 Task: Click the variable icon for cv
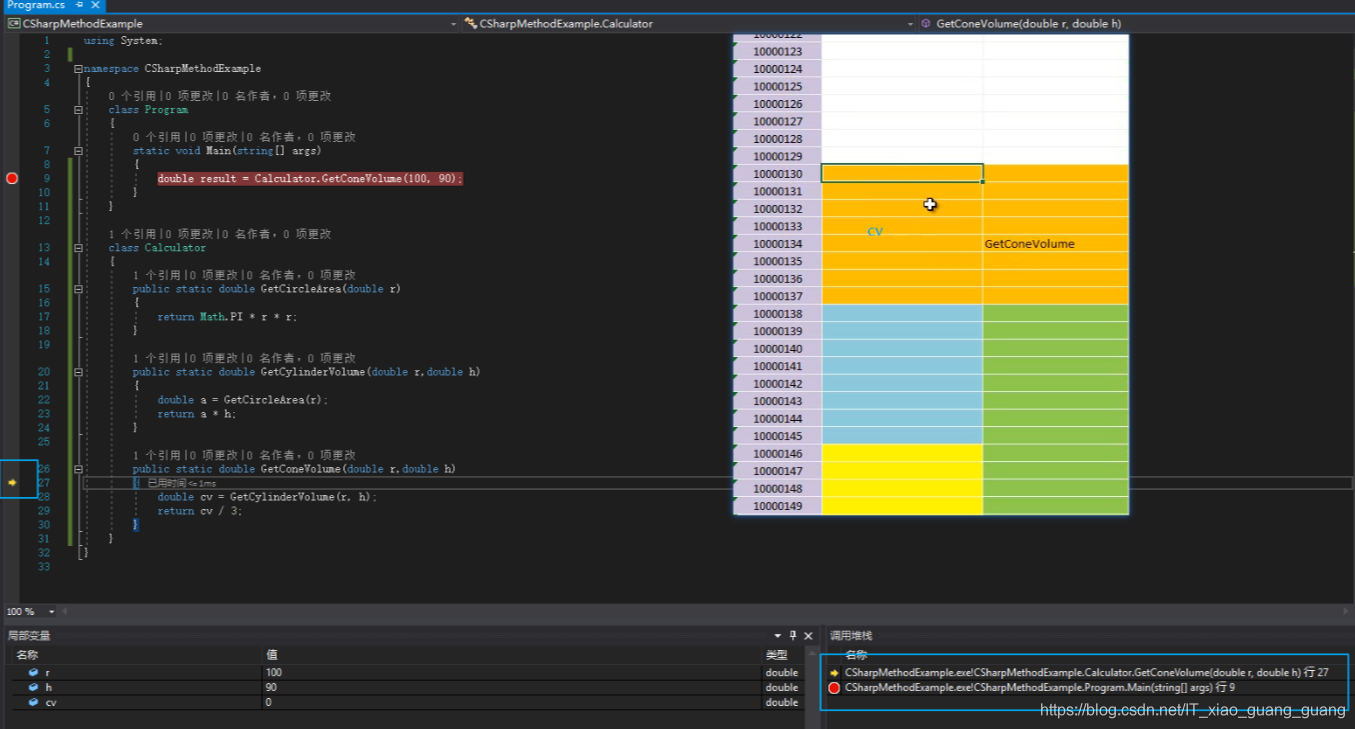click(x=33, y=703)
